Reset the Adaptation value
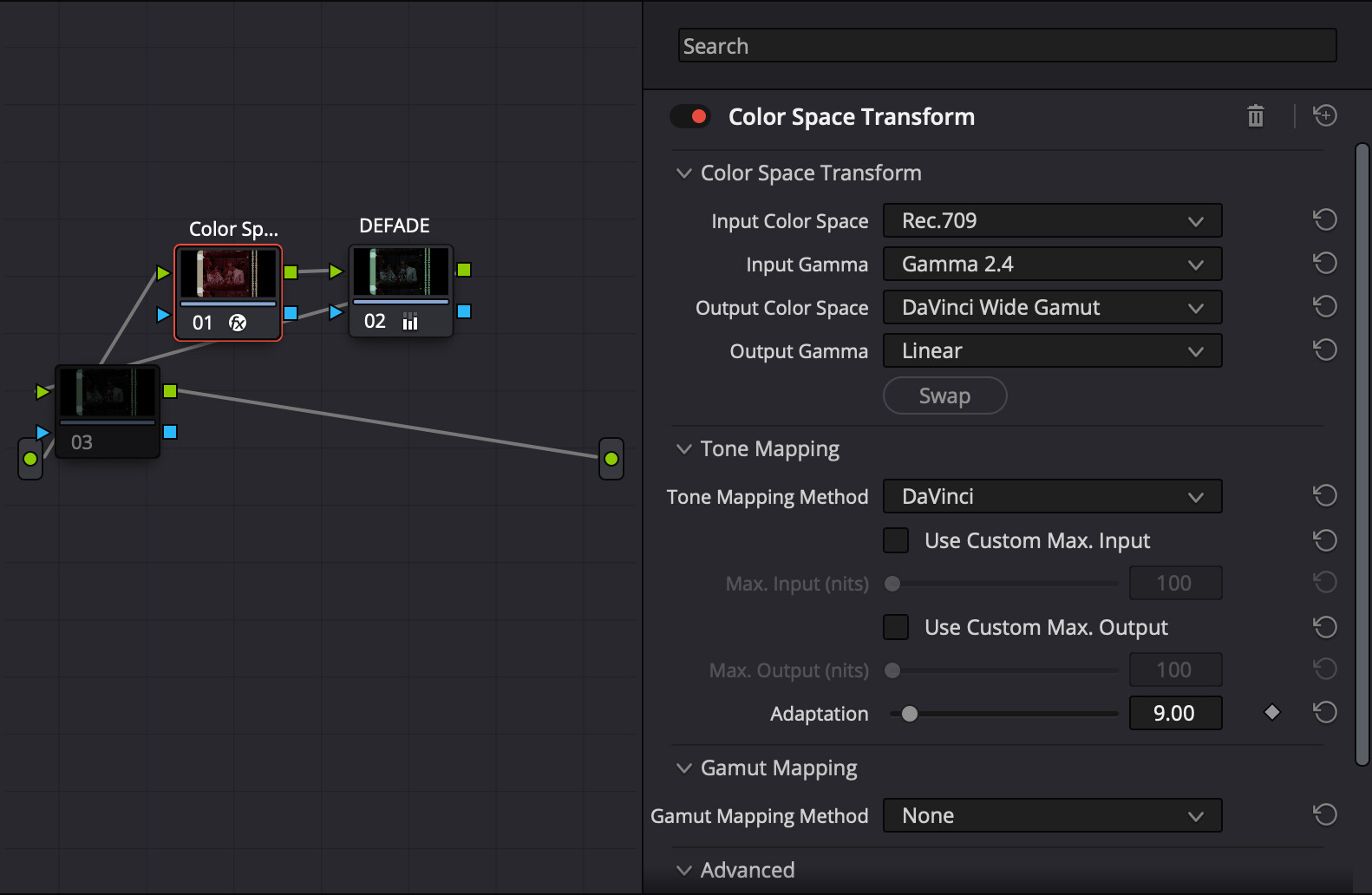 click(x=1324, y=713)
